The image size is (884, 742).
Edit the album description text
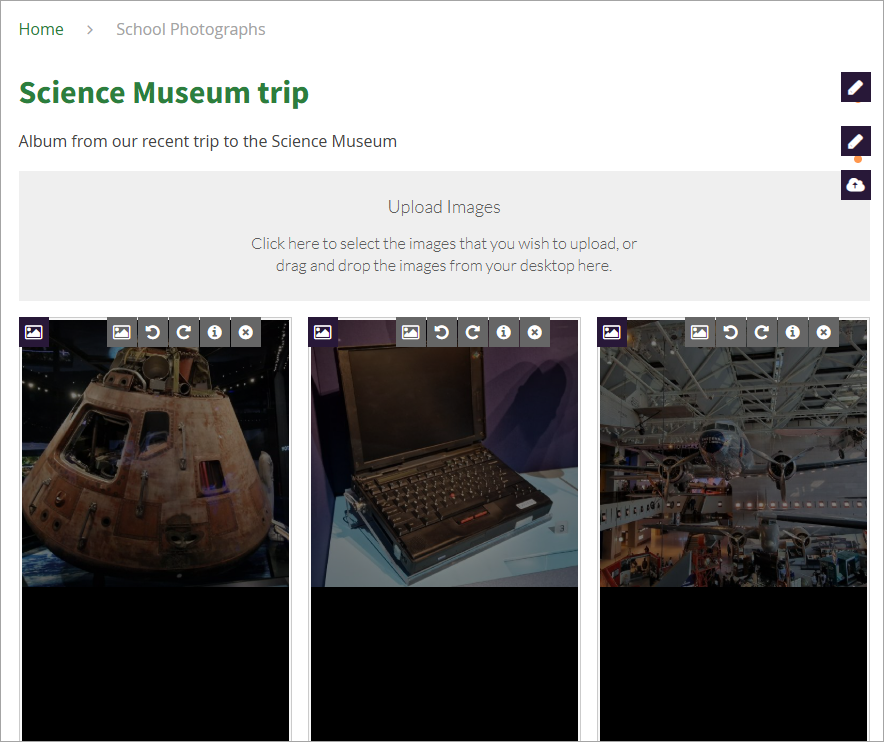point(855,140)
